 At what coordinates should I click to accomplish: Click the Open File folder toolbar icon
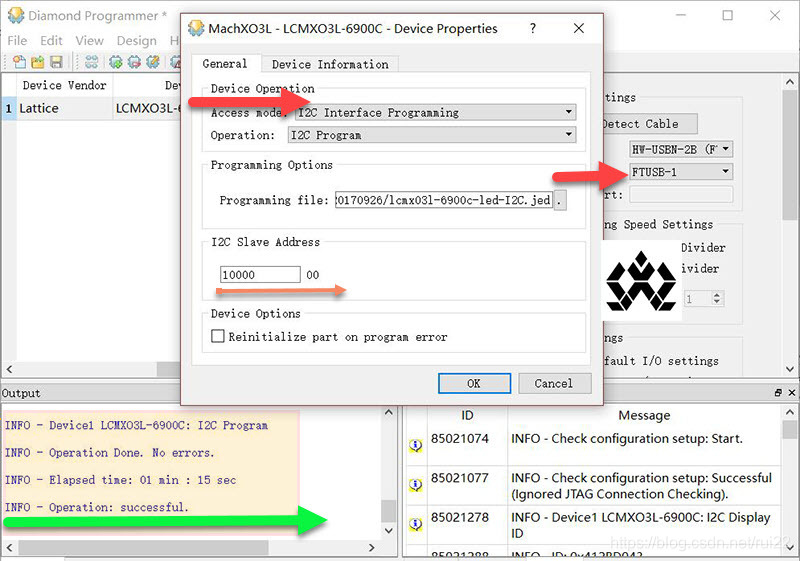pyautogui.click(x=38, y=62)
